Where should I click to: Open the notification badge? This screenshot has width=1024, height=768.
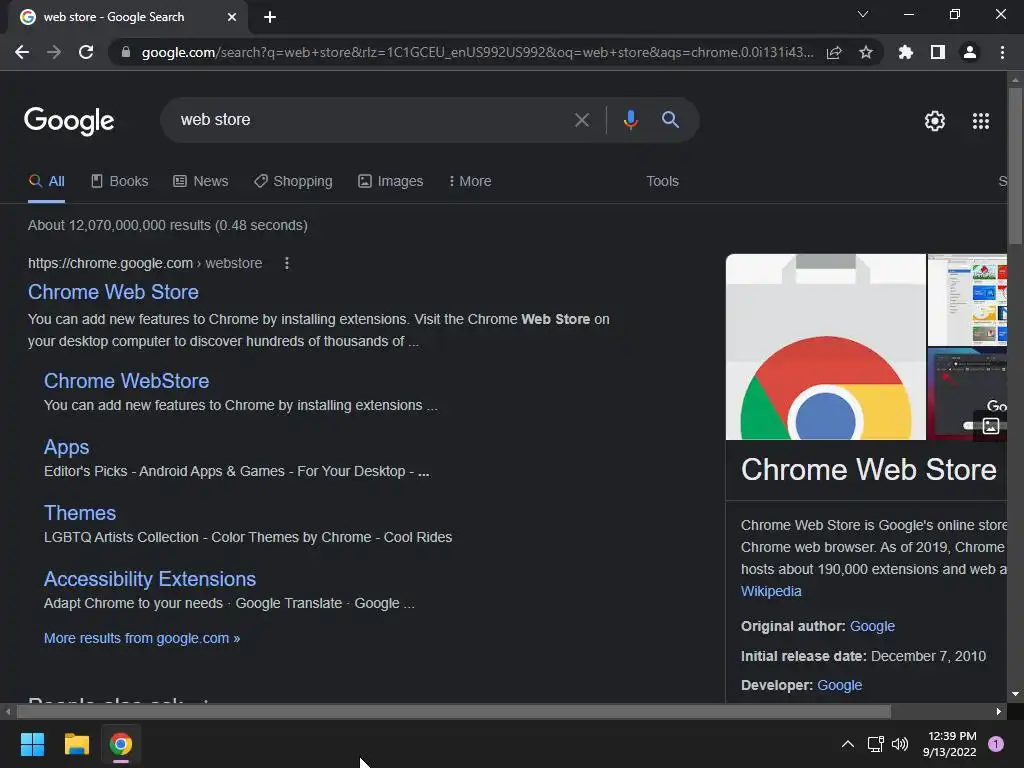[x=996, y=744]
